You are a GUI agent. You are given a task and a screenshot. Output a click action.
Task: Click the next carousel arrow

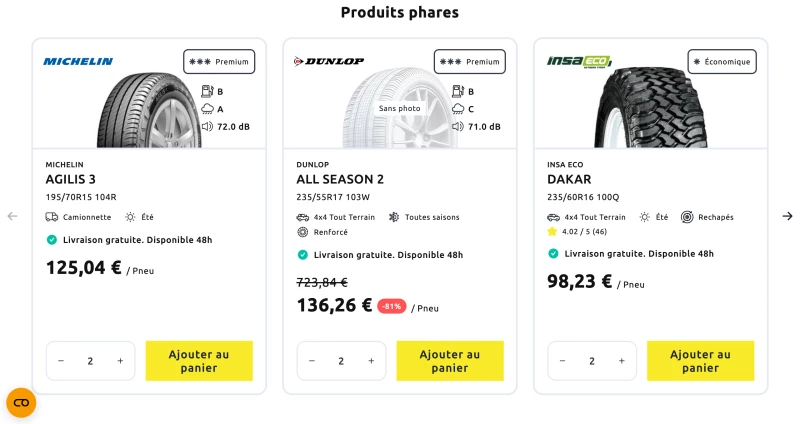coord(787,216)
